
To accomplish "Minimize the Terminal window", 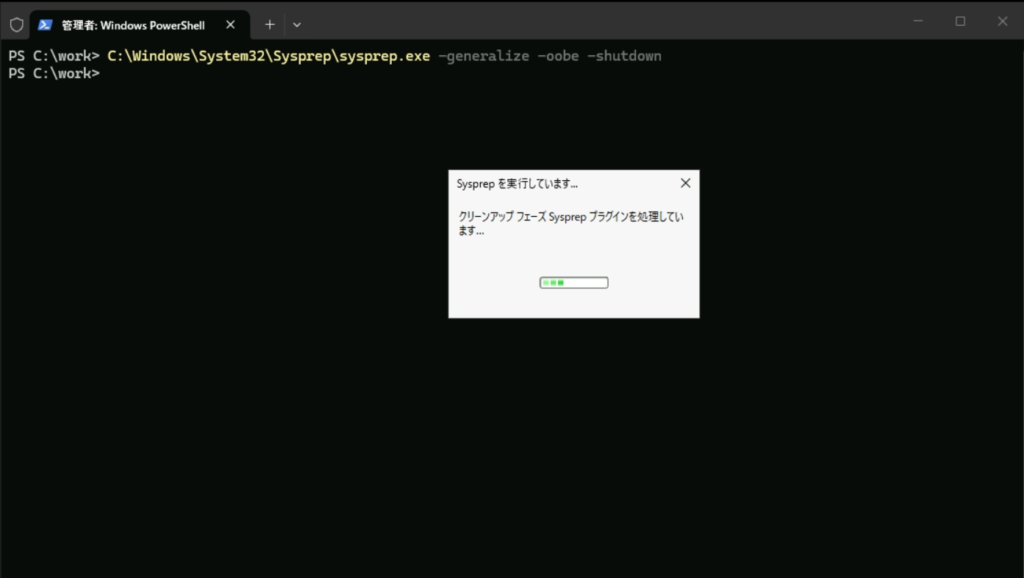I will pos(917,21).
